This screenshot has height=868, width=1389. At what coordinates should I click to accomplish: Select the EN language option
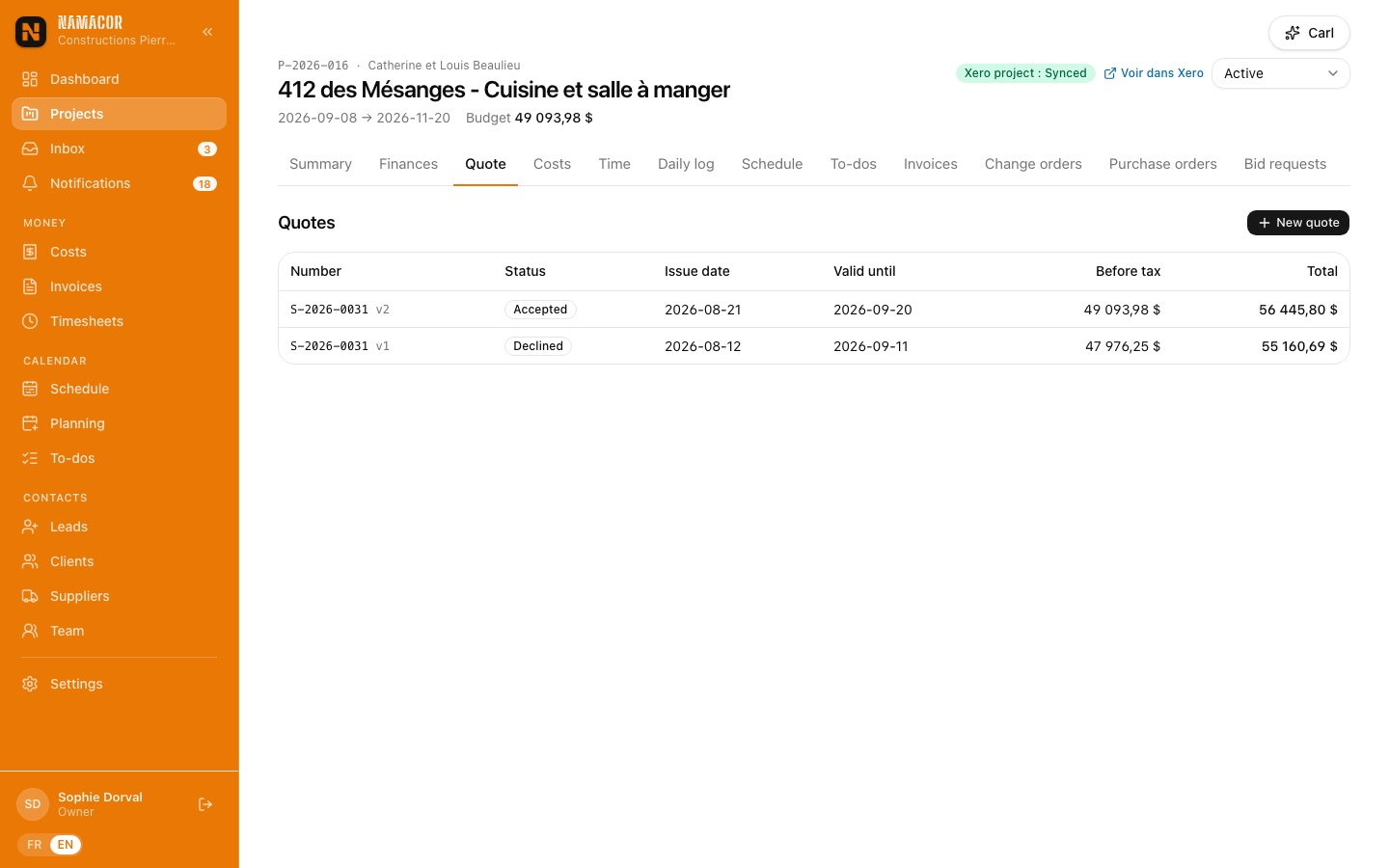(66, 845)
